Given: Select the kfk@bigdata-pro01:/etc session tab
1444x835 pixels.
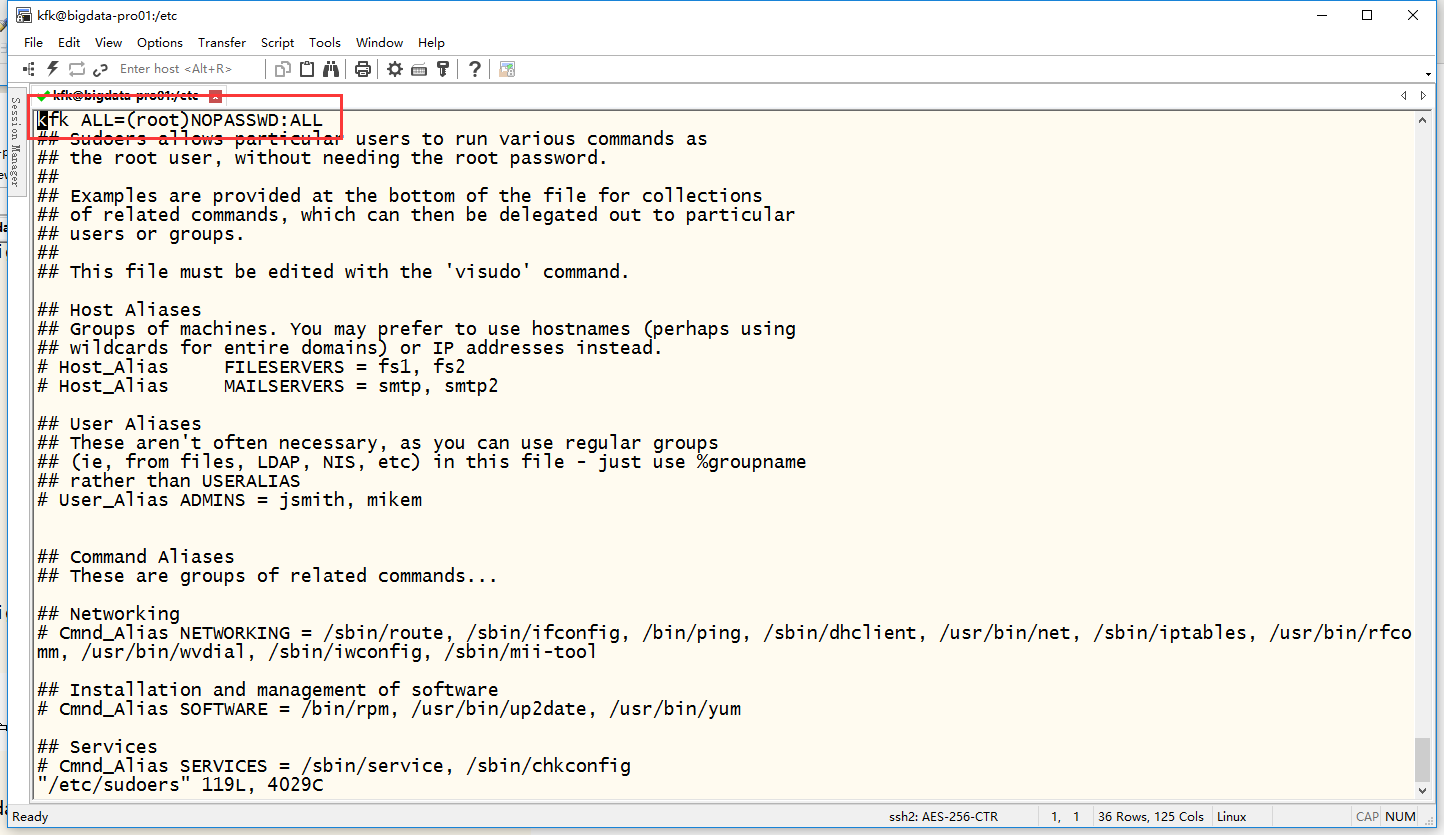Looking at the screenshot, I should click(125, 96).
